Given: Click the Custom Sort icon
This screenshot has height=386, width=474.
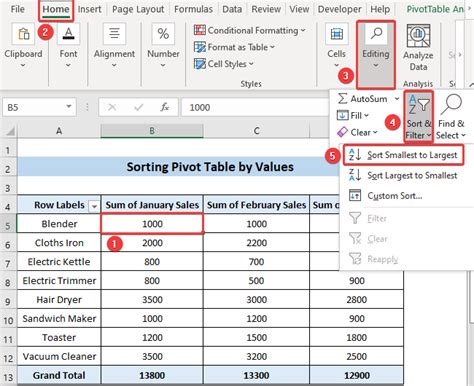Looking at the screenshot, I should pos(355,195).
